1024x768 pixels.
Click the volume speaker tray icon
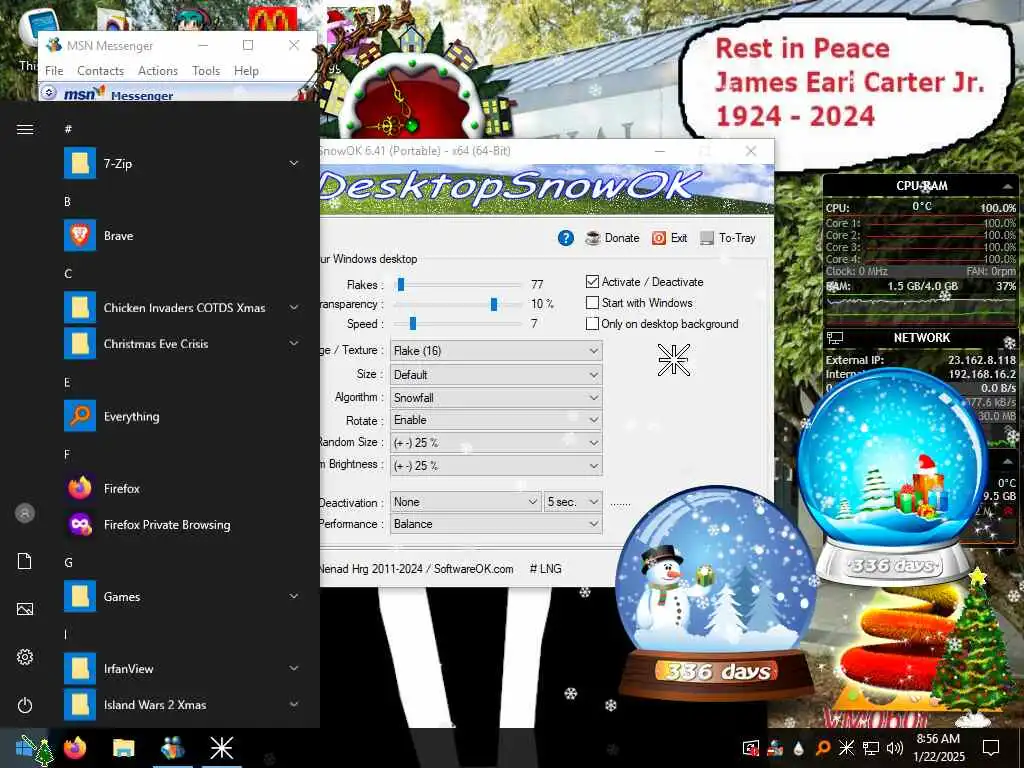pos(895,748)
